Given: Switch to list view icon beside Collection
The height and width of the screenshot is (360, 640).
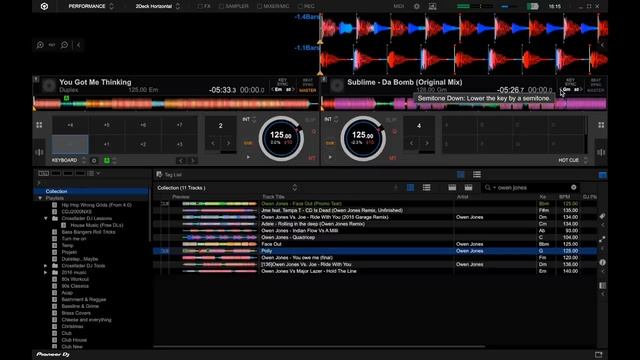Looking at the screenshot, I should click(x=427, y=187).
